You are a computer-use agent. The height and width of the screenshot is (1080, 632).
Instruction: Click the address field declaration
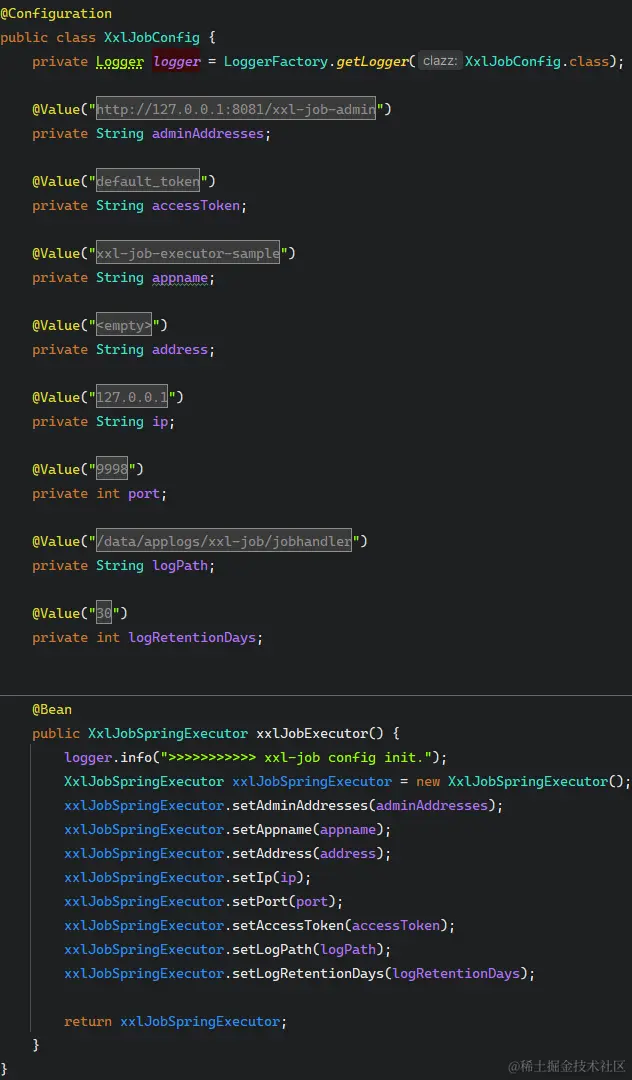(180, 349)
